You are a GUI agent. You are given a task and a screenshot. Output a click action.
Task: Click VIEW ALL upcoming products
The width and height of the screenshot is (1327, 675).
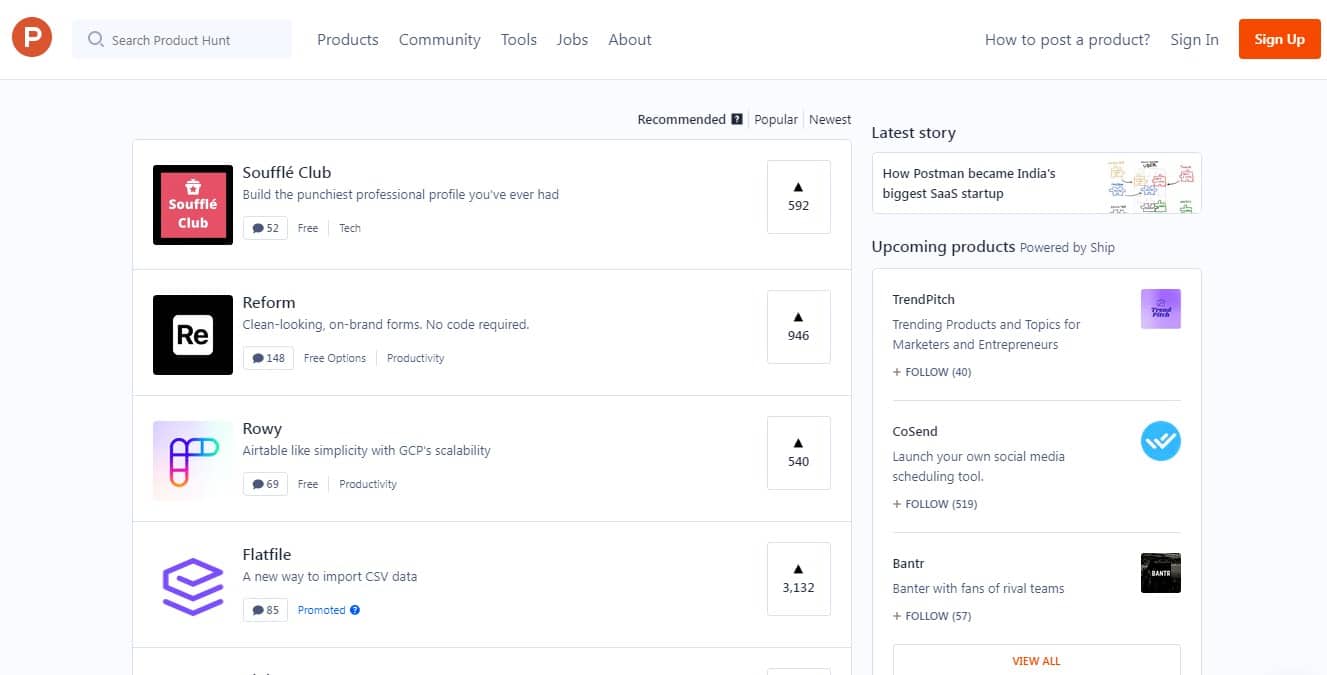coord(1036,661)
